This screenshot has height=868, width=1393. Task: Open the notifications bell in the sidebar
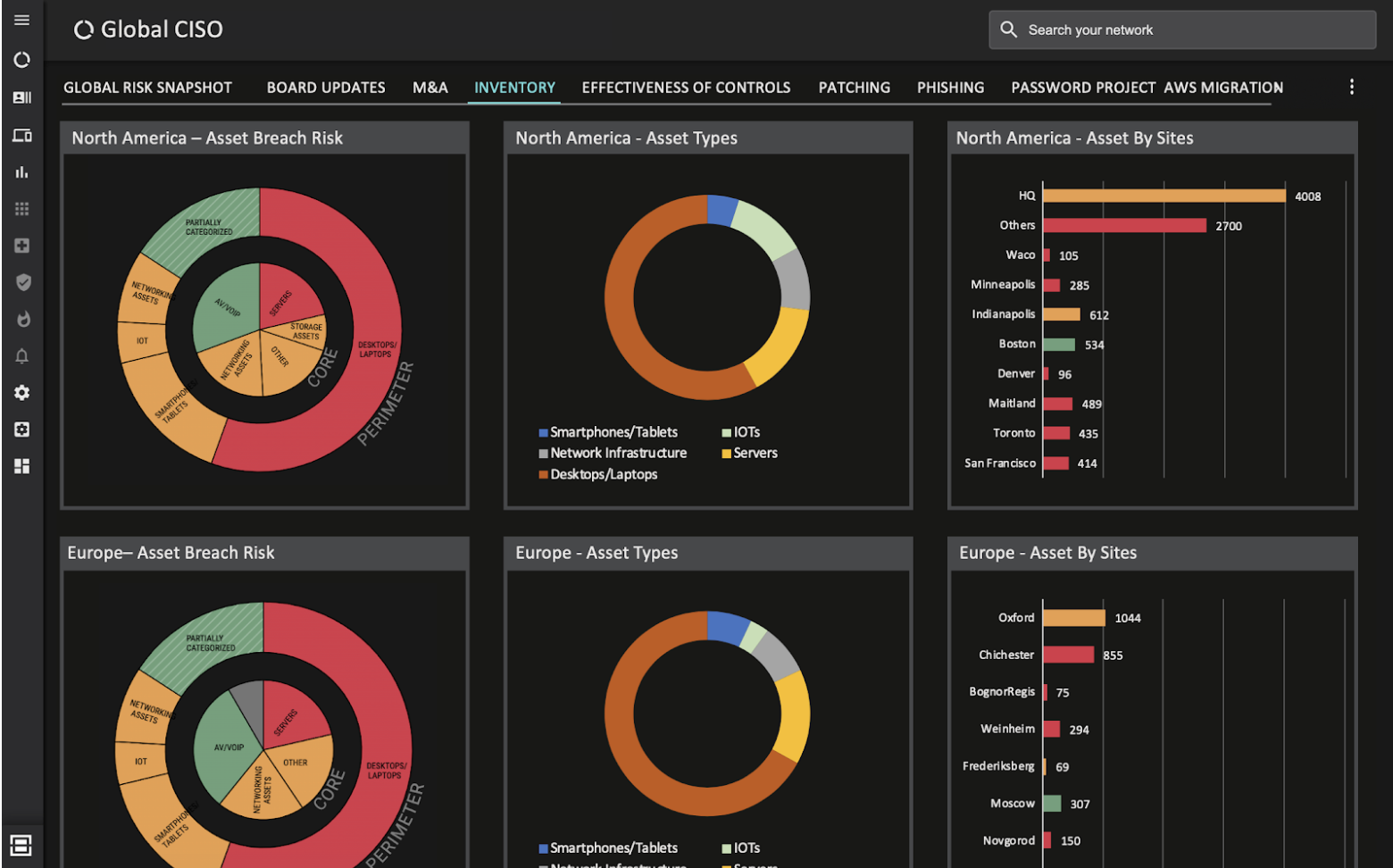[21, 355]
